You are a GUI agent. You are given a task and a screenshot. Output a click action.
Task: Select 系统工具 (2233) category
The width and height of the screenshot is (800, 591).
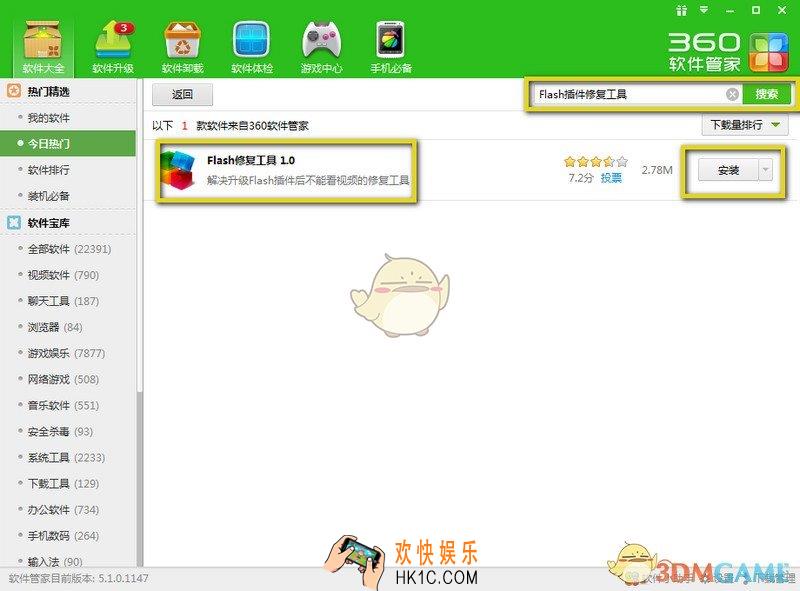click(x=68, y=457)
